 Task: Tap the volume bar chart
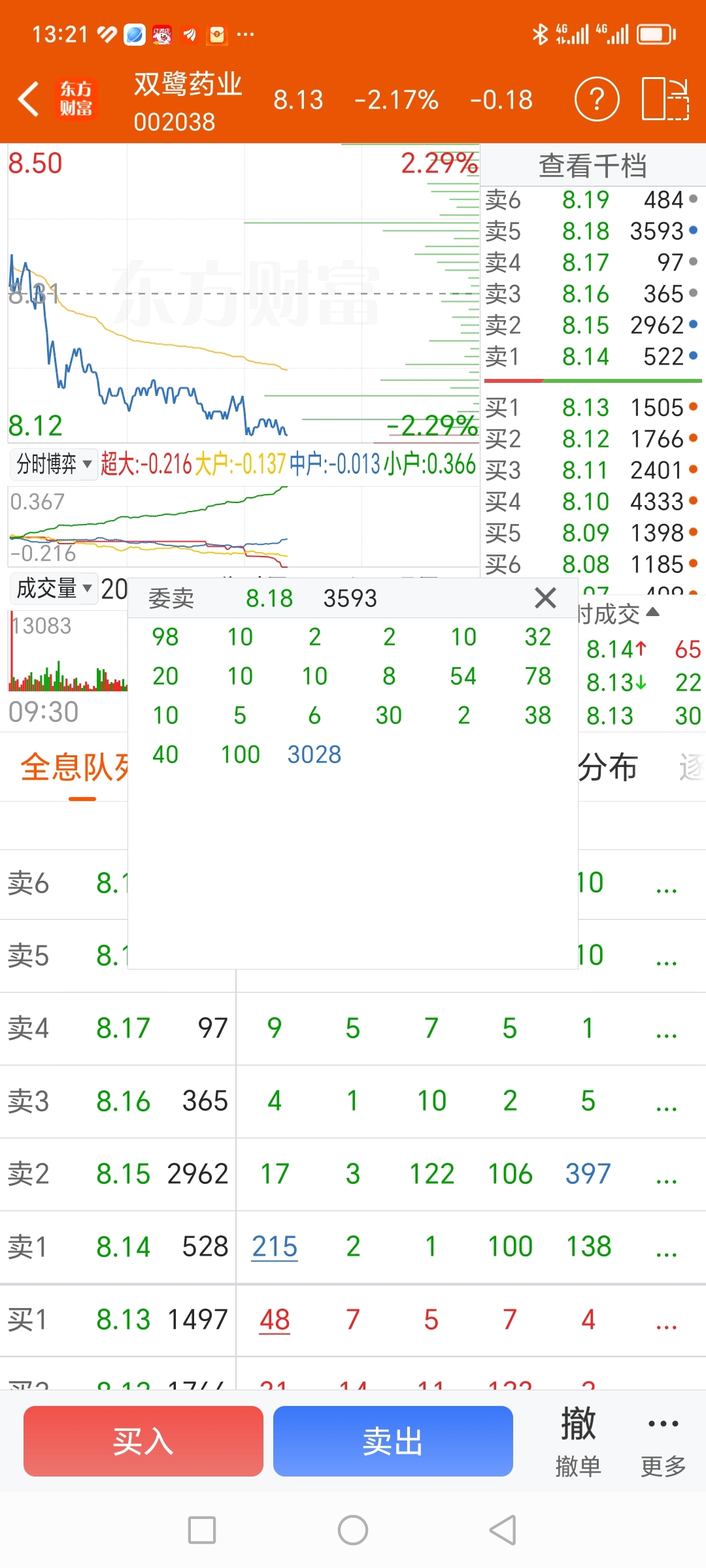click(x=67, y=651)
